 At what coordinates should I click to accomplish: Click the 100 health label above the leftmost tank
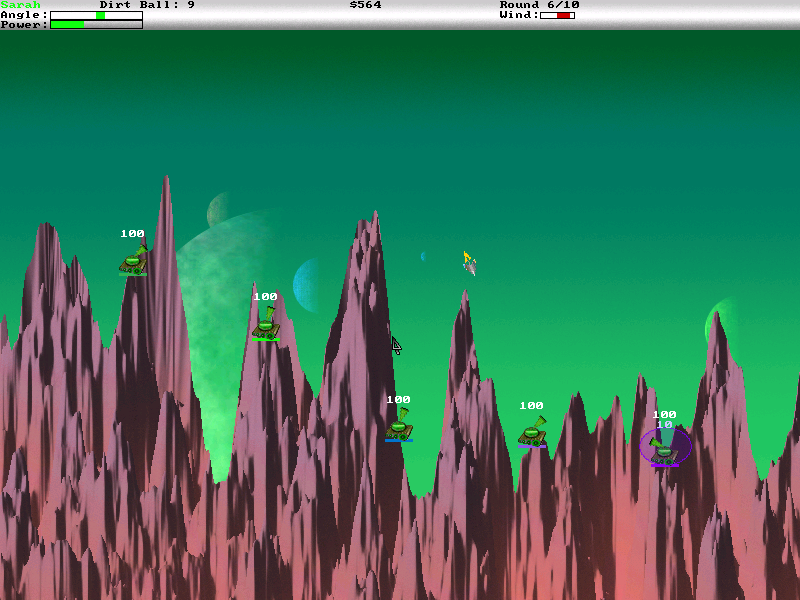click(132, 234)
